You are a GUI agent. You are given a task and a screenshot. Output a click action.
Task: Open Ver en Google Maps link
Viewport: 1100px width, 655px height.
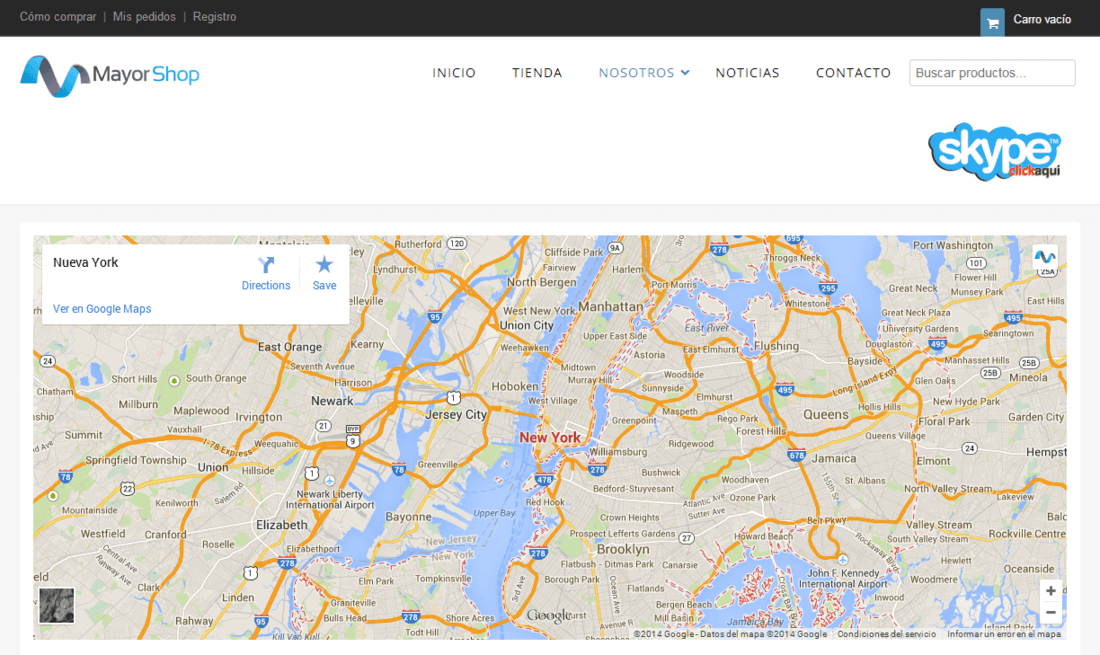(102, 309)
